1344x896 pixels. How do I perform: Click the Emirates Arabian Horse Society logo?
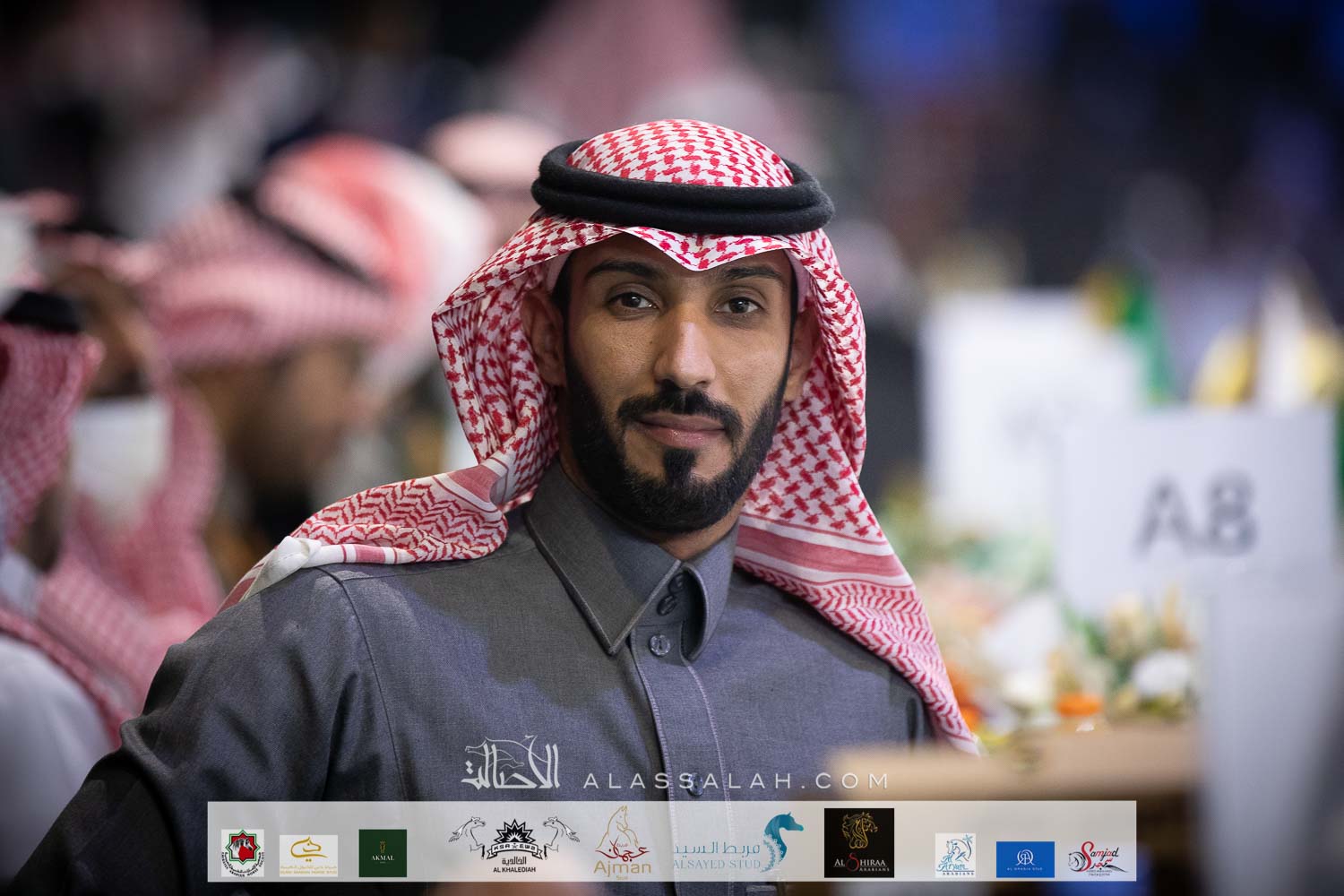coord(243,854)
